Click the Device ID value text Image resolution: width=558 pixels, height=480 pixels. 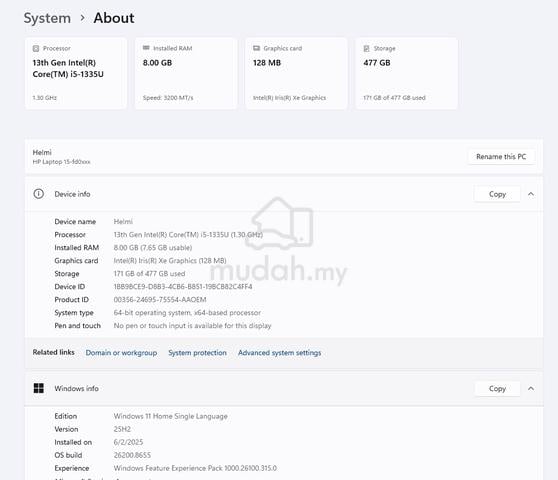(183, 287)
